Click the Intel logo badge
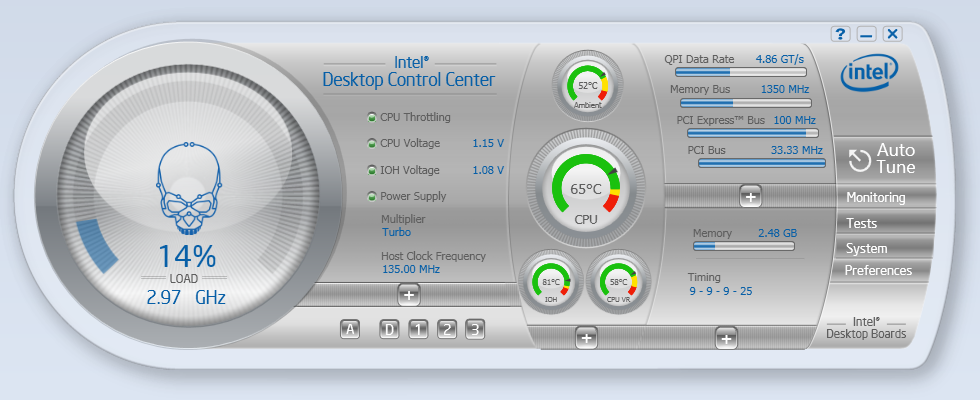 click(869, 73)
